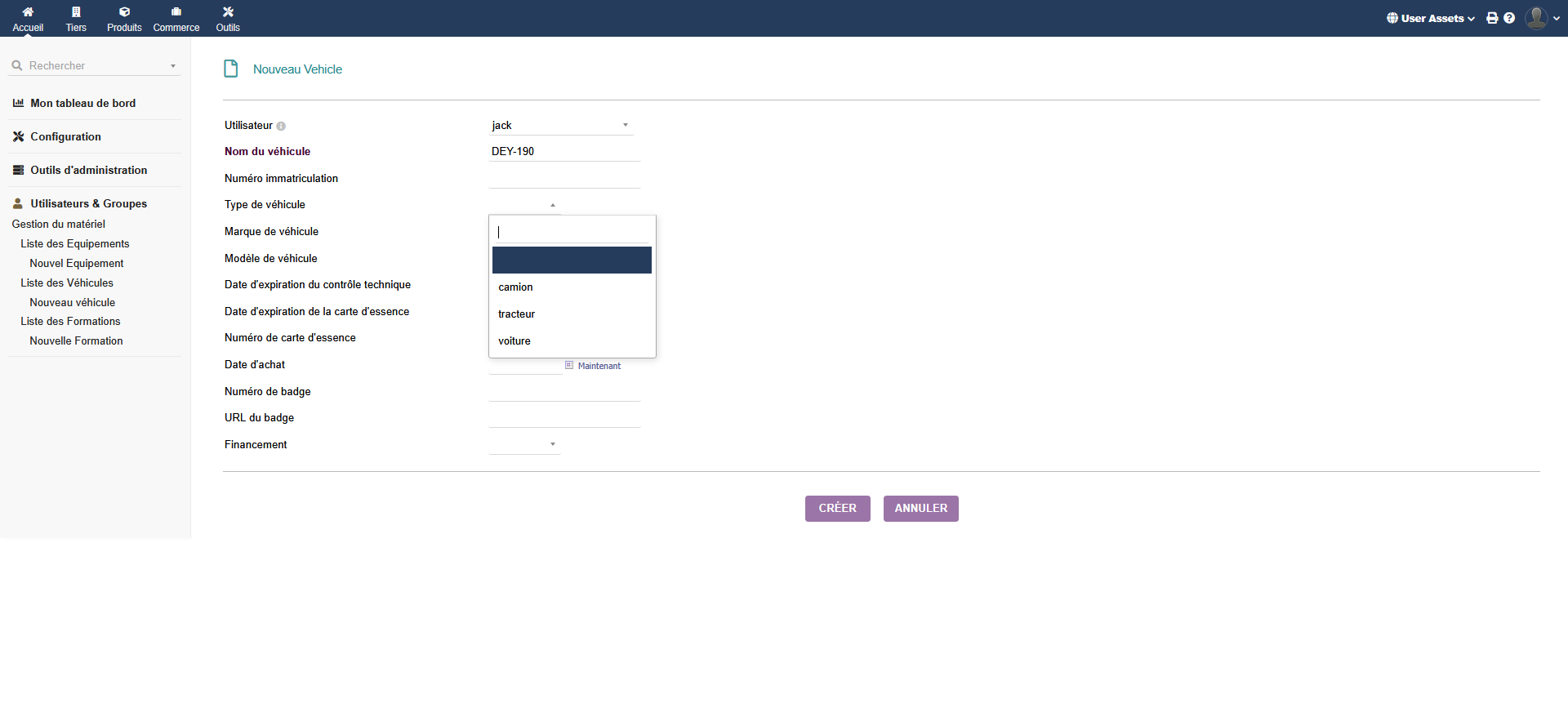Open Liste des Véhicules in sidebar
Viewport: 1568px width, 712px height.
click(67, 283)
